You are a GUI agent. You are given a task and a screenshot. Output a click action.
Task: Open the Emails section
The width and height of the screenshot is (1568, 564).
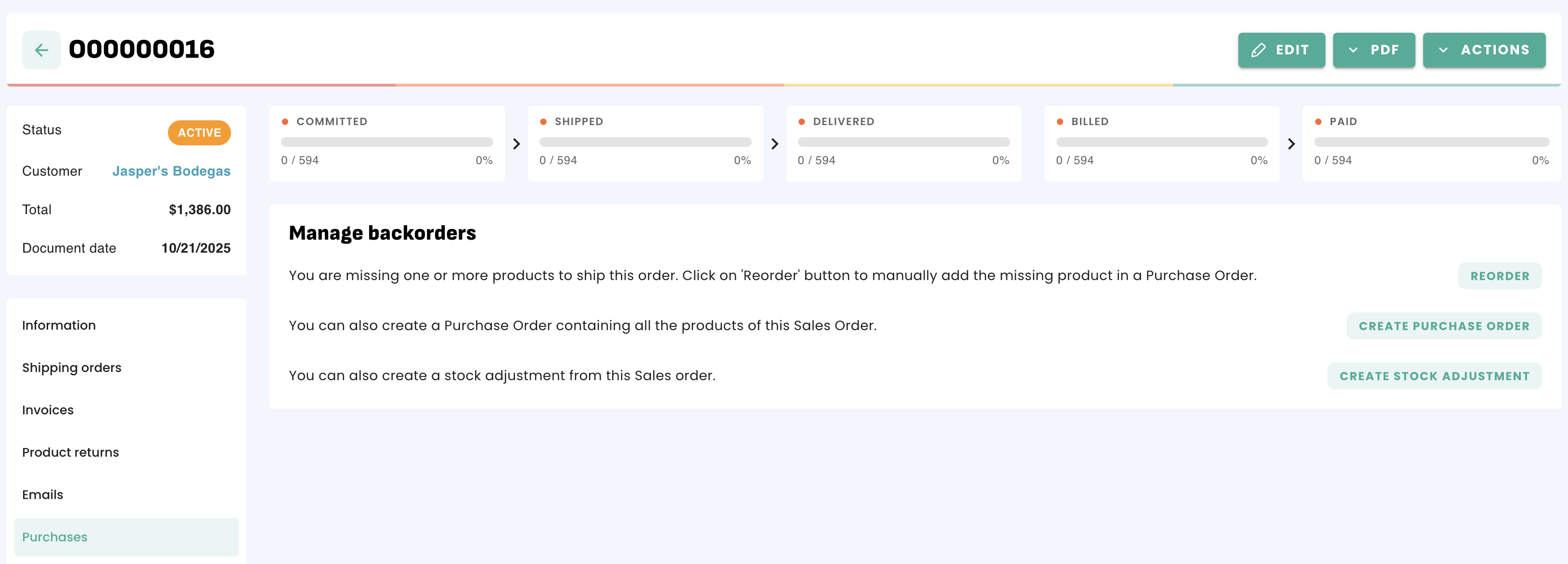point(43,495)
